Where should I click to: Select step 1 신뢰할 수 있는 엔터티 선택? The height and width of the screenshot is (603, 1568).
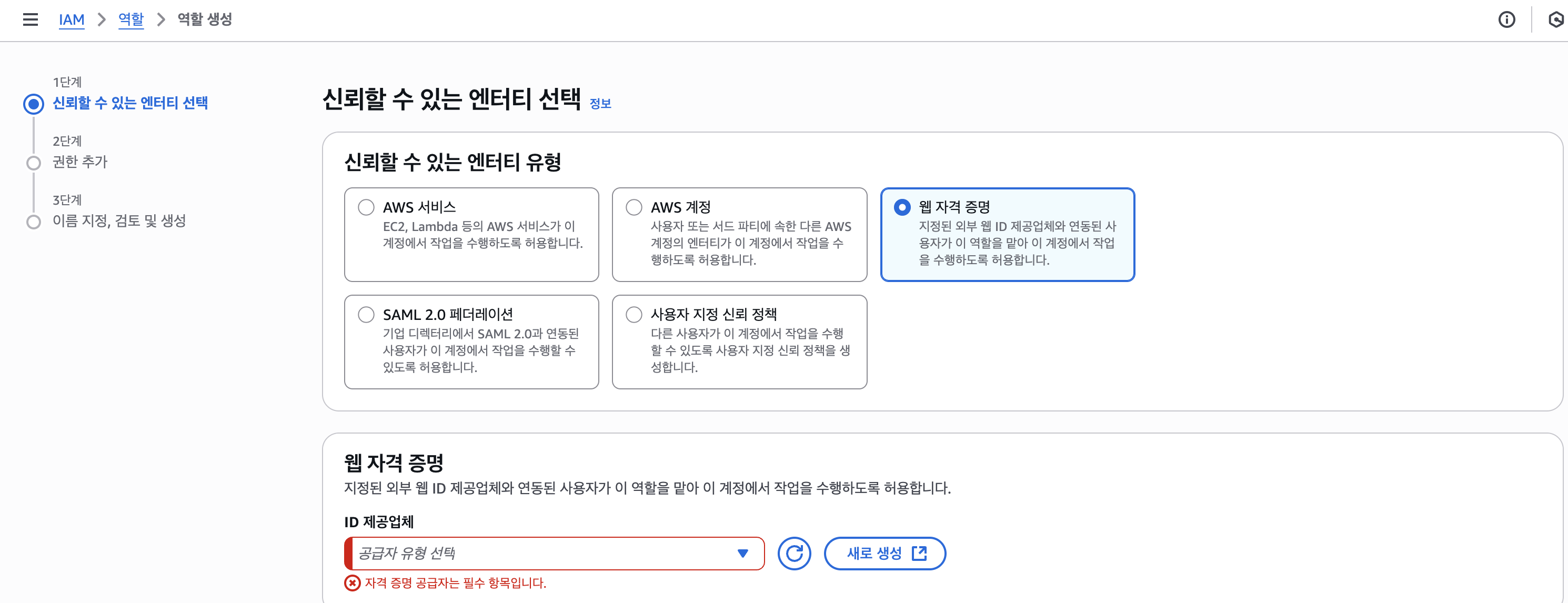(x=130, y=103)
